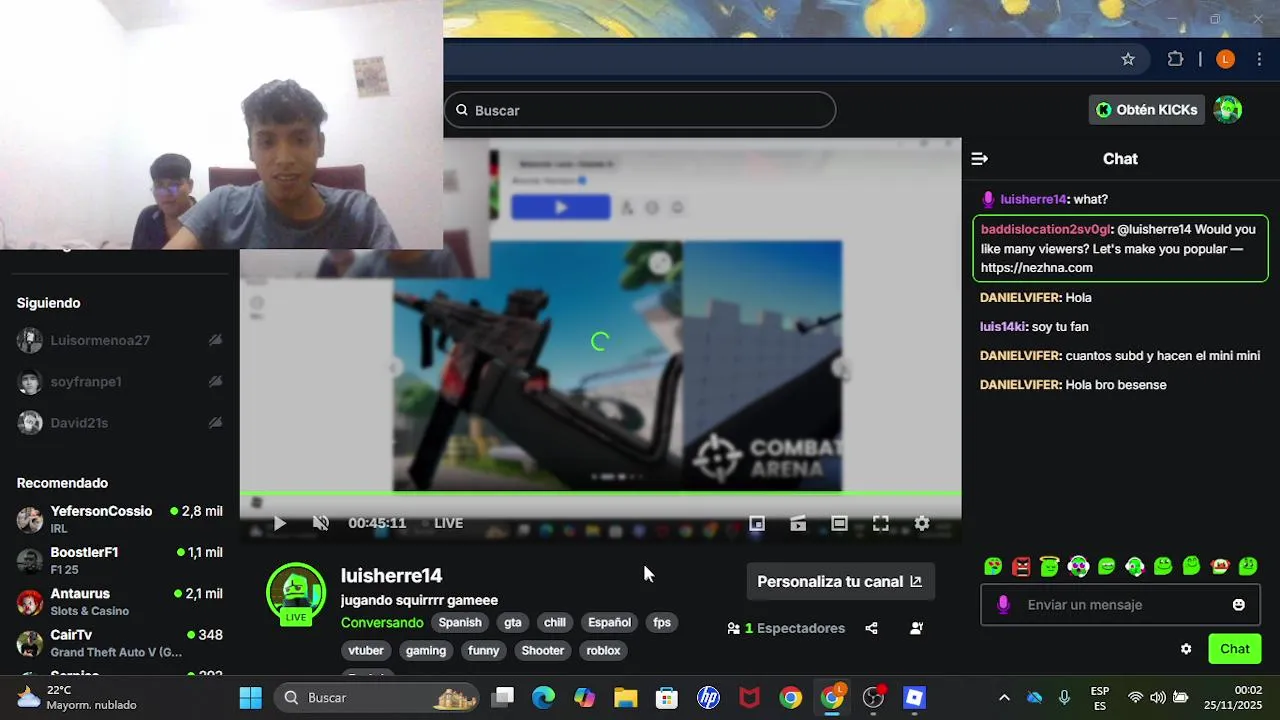The image size is (1280, 720).
Task: Insert the red-haired crying emote
Action: [1220, 566]
